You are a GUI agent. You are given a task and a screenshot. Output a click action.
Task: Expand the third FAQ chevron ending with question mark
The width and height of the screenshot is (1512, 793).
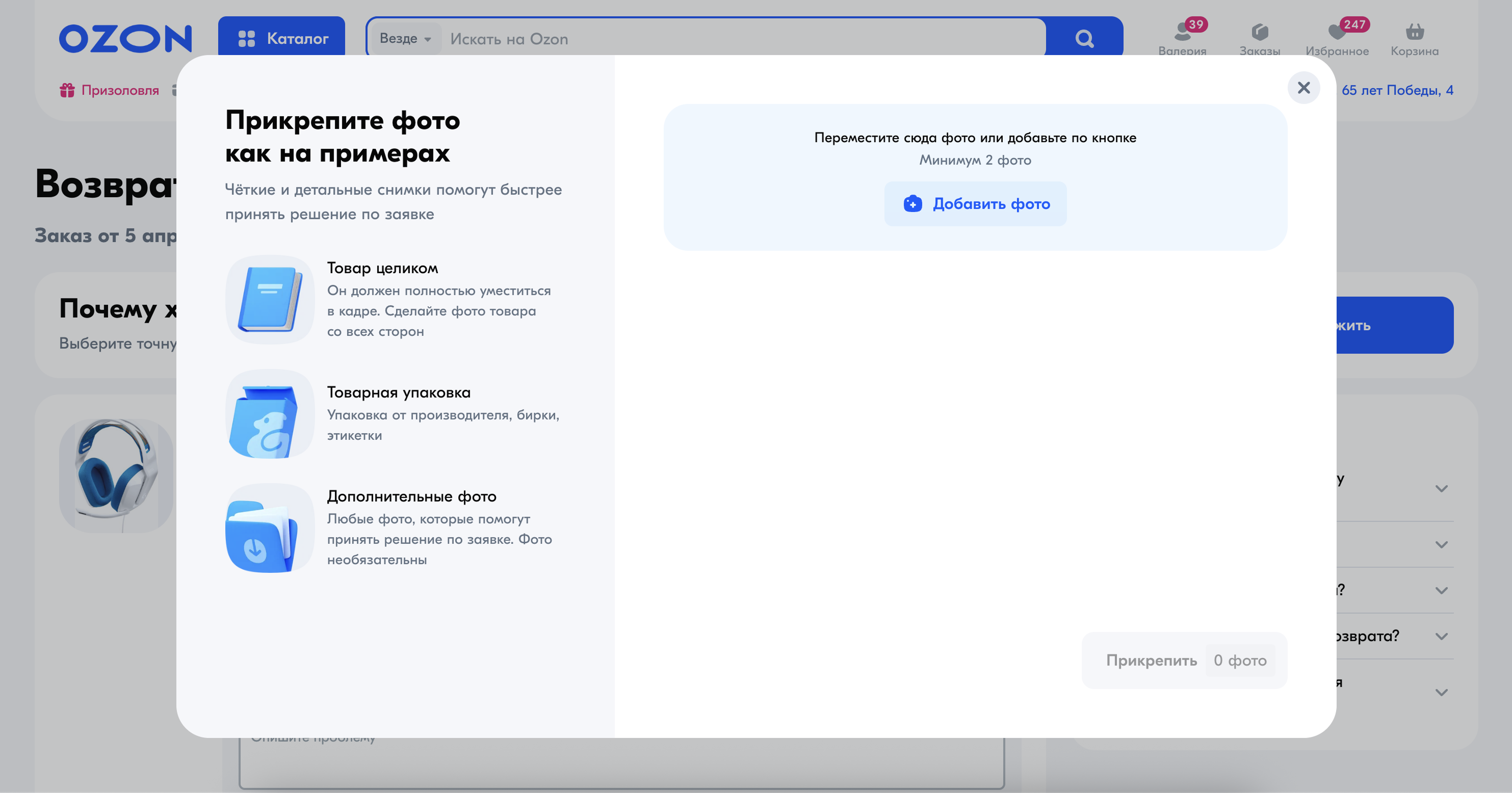(x=1442, y=591)
